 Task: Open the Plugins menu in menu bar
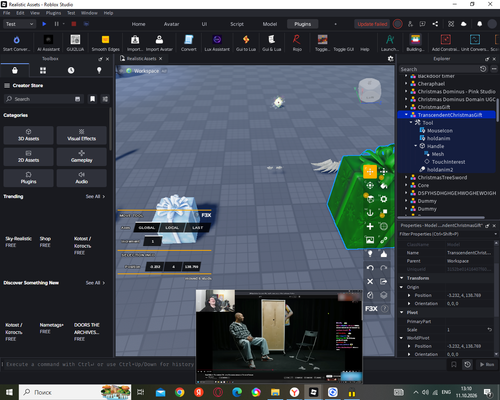tap(53, 13)
